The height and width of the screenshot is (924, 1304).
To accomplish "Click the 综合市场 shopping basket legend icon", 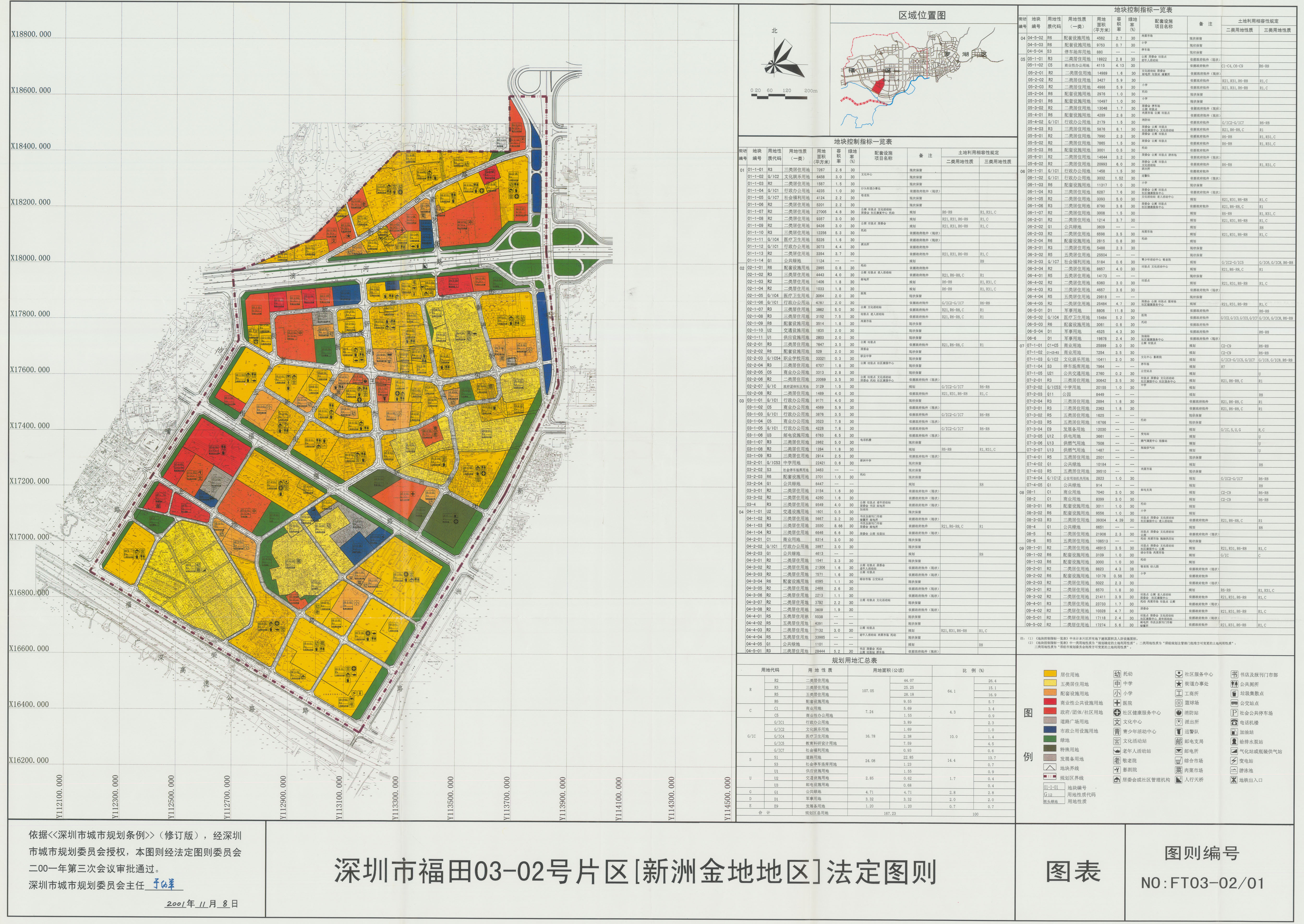I will [1179, 761].
